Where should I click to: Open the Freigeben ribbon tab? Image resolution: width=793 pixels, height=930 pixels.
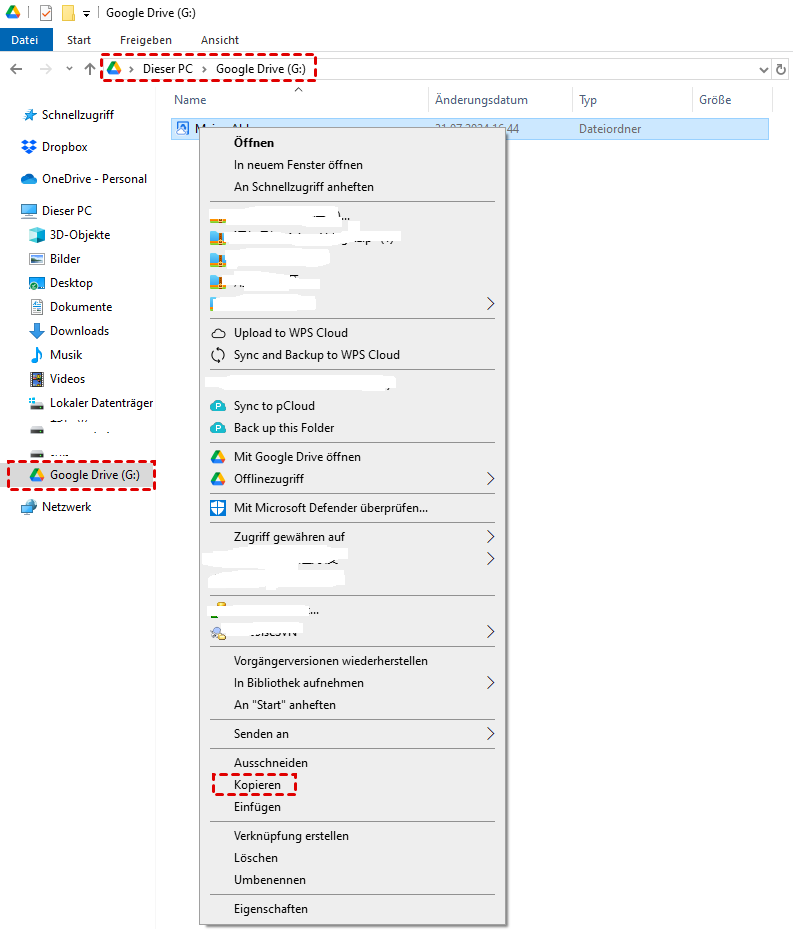(146, 40)
